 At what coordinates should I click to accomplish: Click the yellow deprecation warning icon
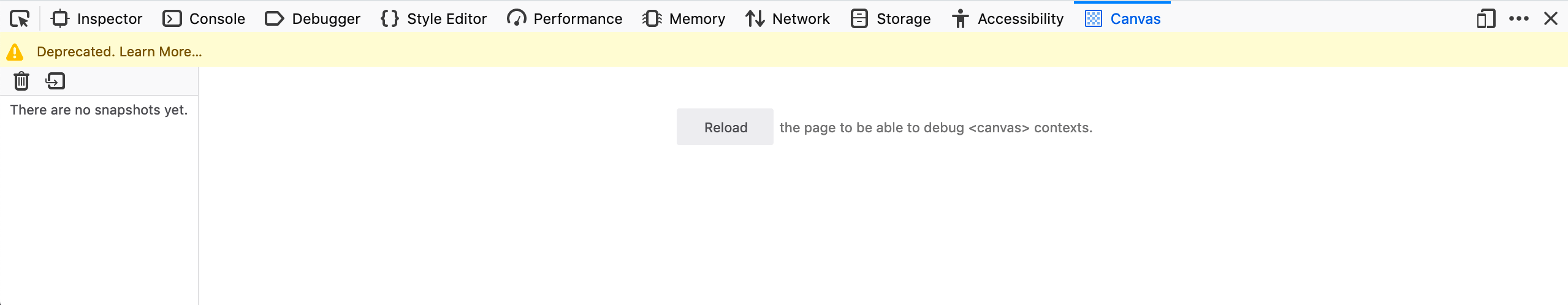pos(15,52)
